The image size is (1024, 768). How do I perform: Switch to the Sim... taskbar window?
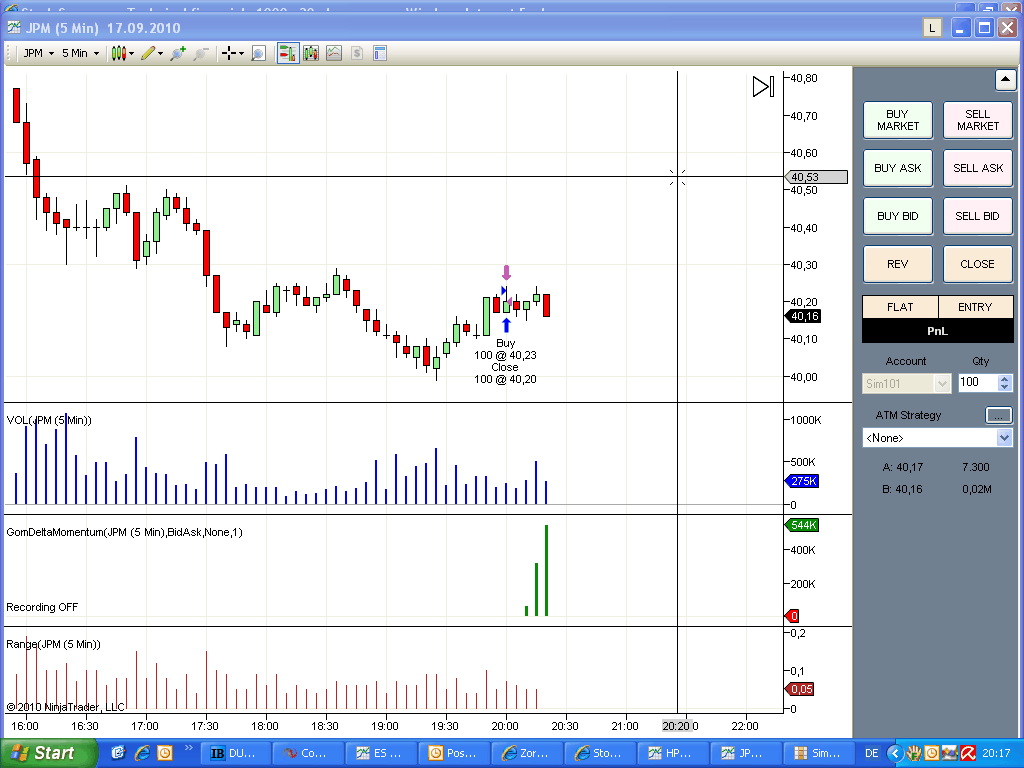point(818,753)
